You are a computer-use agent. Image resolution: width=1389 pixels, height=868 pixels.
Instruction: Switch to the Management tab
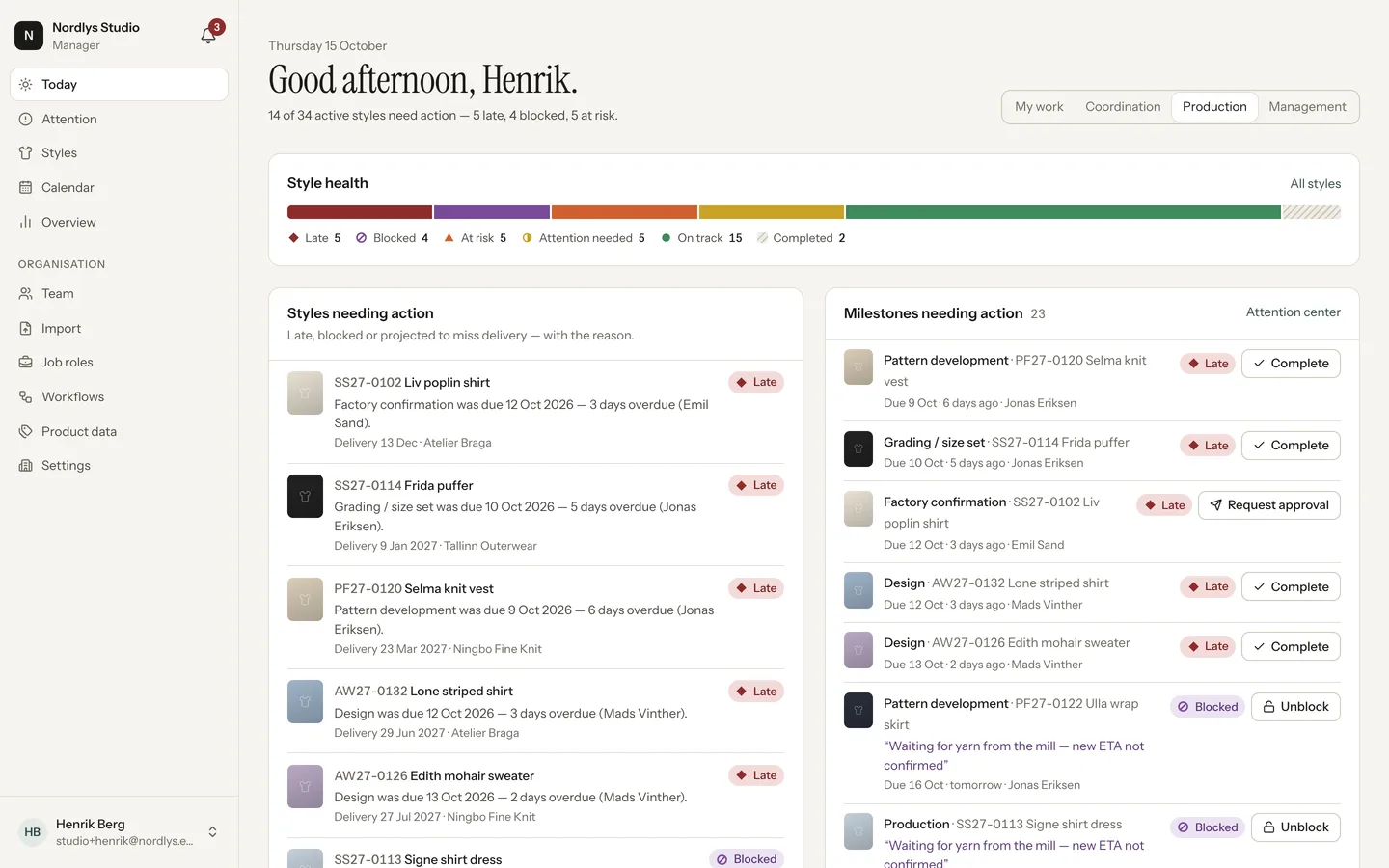coord(1307,107)
